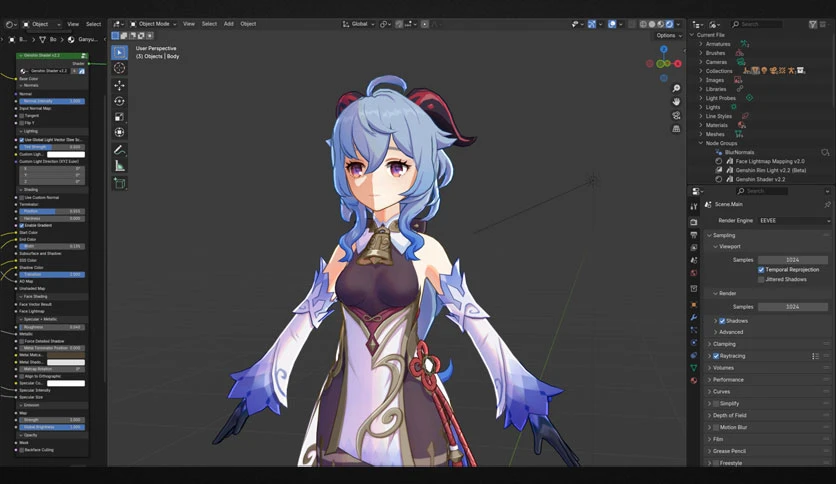Click the pan view hand icon

click(x=676, y=101)
